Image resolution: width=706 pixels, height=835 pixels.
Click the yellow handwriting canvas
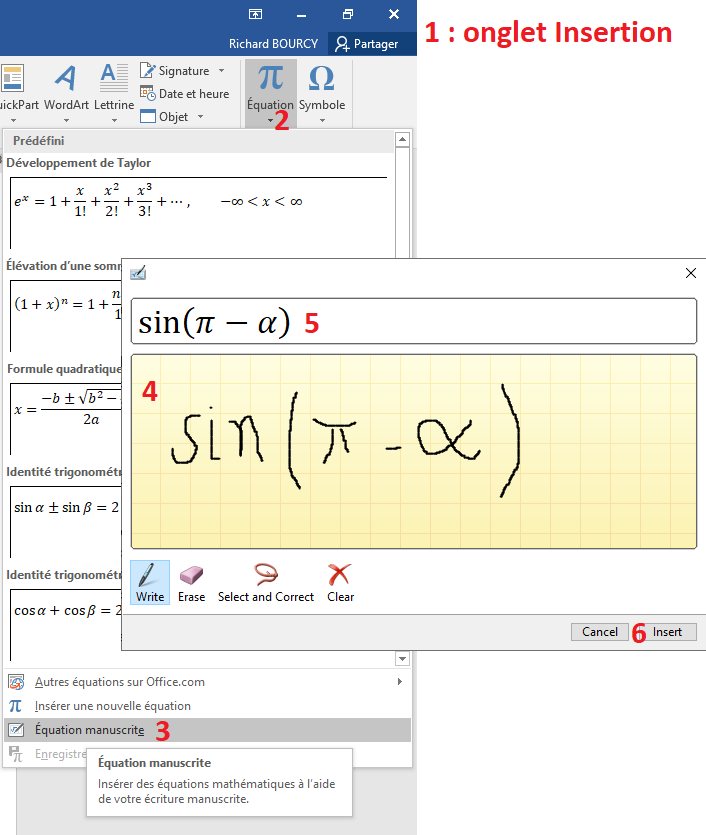pos(414,452)
